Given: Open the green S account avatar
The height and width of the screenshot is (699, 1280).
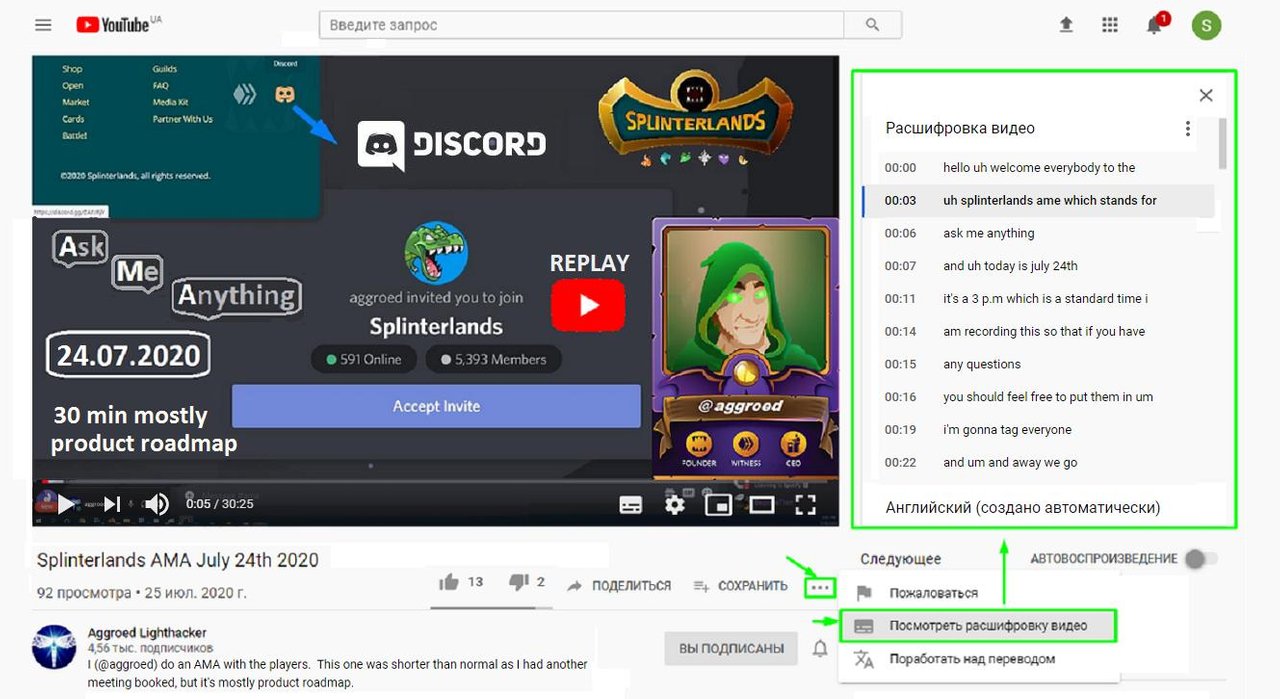Looking at the screenshot, I should point(1206,25).
